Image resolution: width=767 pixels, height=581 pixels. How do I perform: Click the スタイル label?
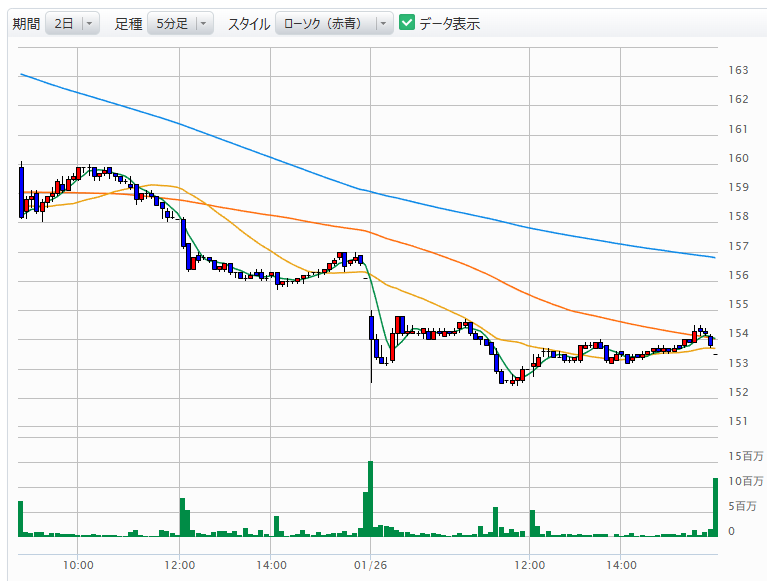[x=248, y=23]
